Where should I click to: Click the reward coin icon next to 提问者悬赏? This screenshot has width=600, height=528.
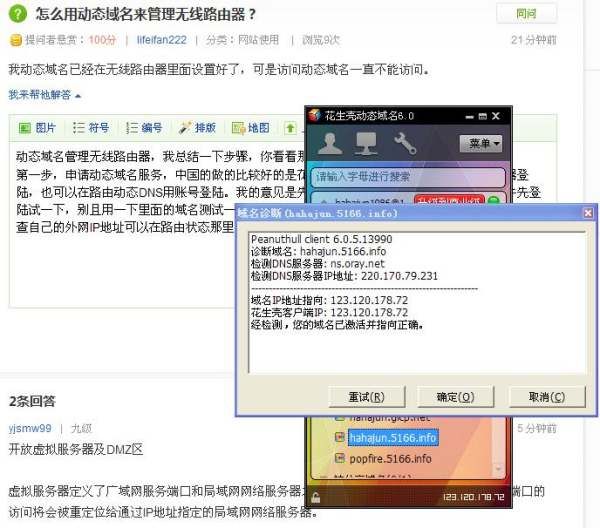tap(16, 40)
